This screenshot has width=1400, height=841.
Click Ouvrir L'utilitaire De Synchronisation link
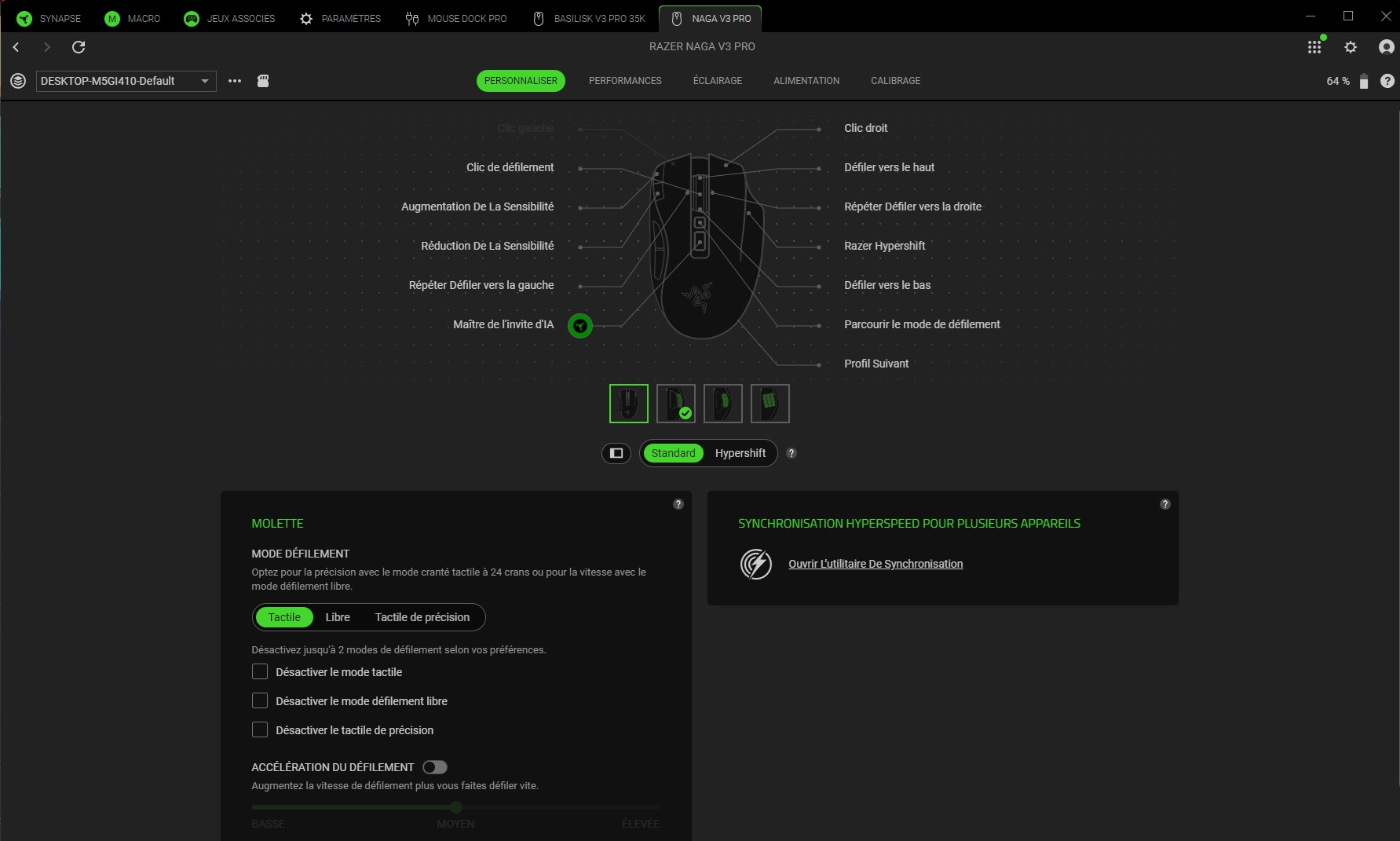(x=875, y=564)
